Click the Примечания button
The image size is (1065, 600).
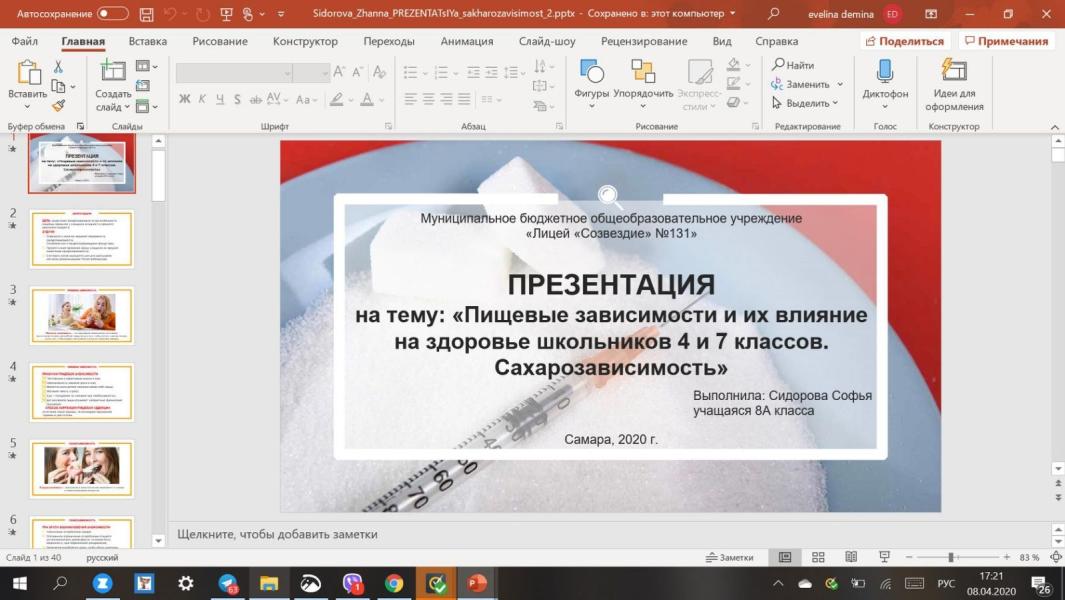click(x=1006, y=41)
